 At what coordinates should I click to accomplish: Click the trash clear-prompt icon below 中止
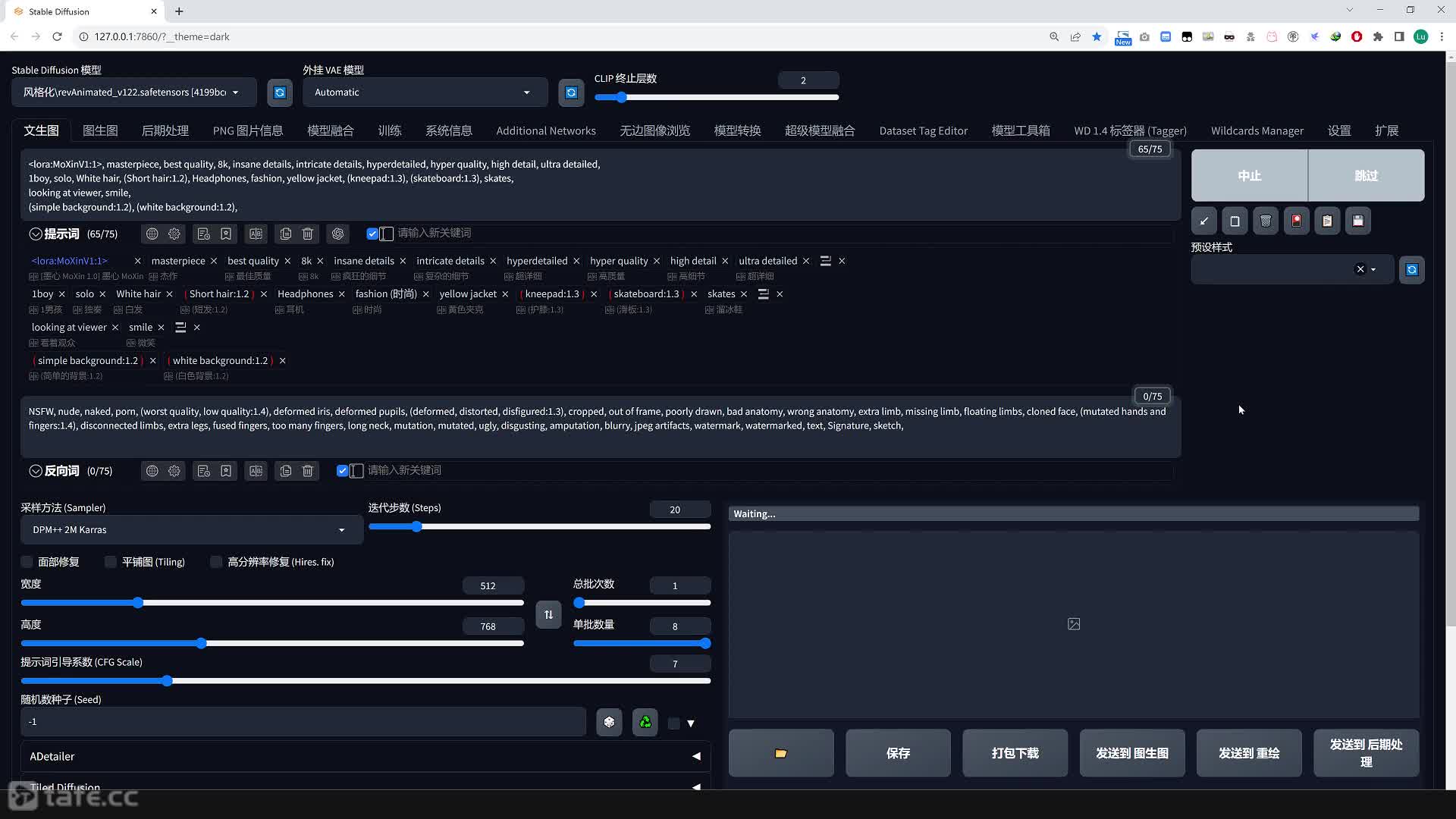pos(1266,221)
